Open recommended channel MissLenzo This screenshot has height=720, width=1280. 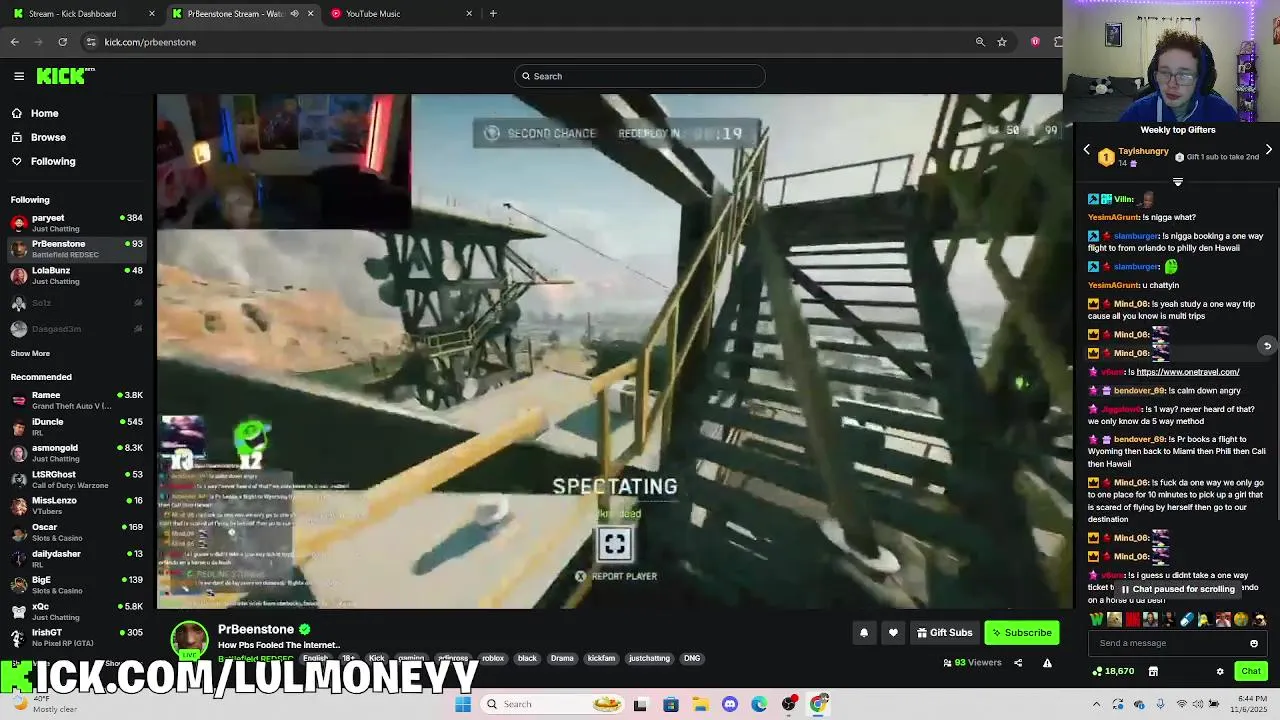click(x=76, y=506)
